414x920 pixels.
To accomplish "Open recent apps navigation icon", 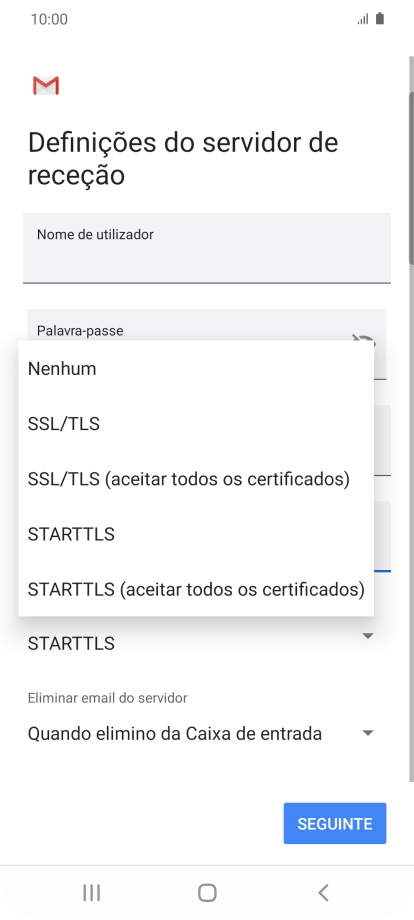I will (x=91, y=893).
